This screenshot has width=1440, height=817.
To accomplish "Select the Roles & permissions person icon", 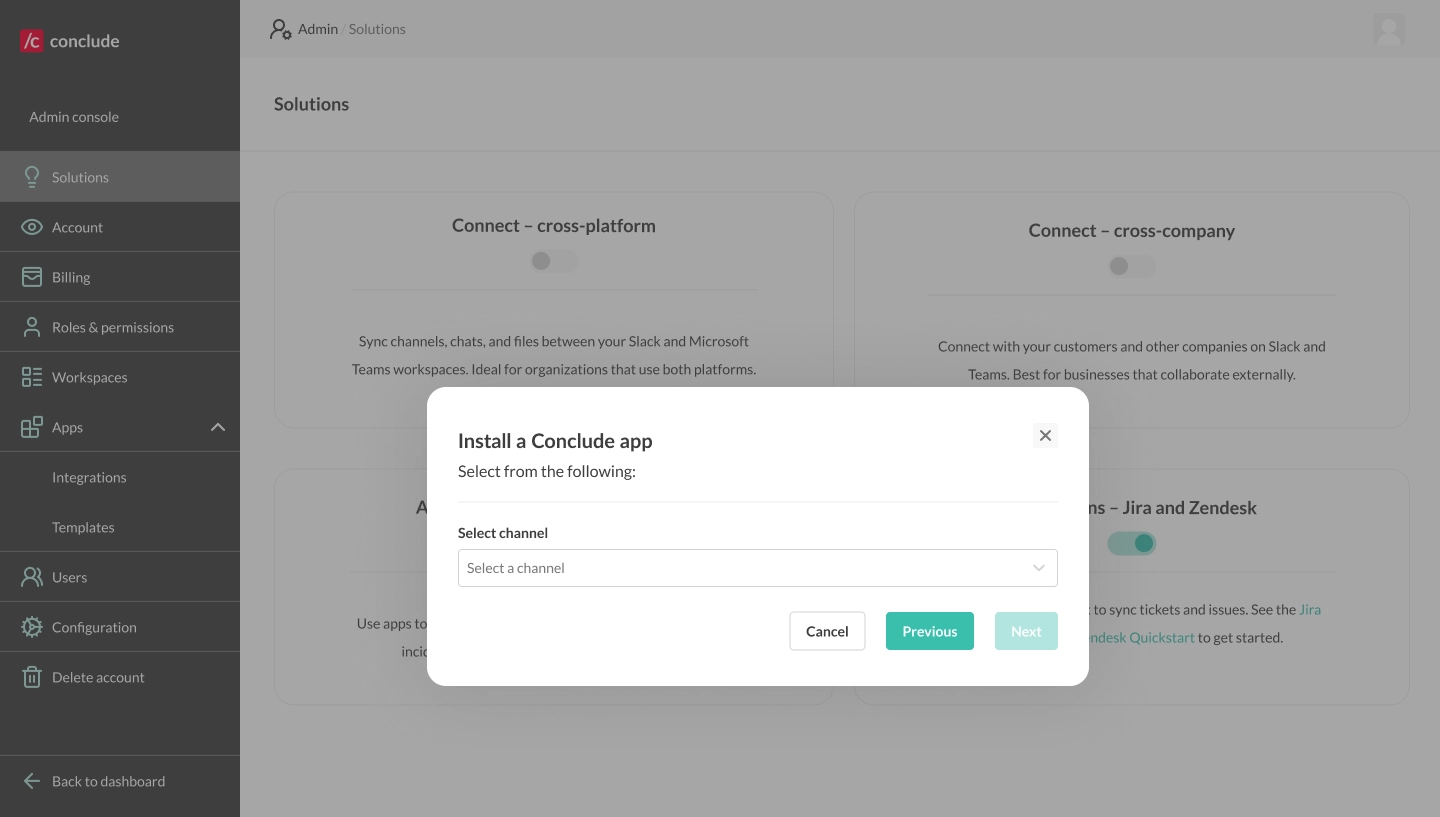I will (x=32, y=327).
